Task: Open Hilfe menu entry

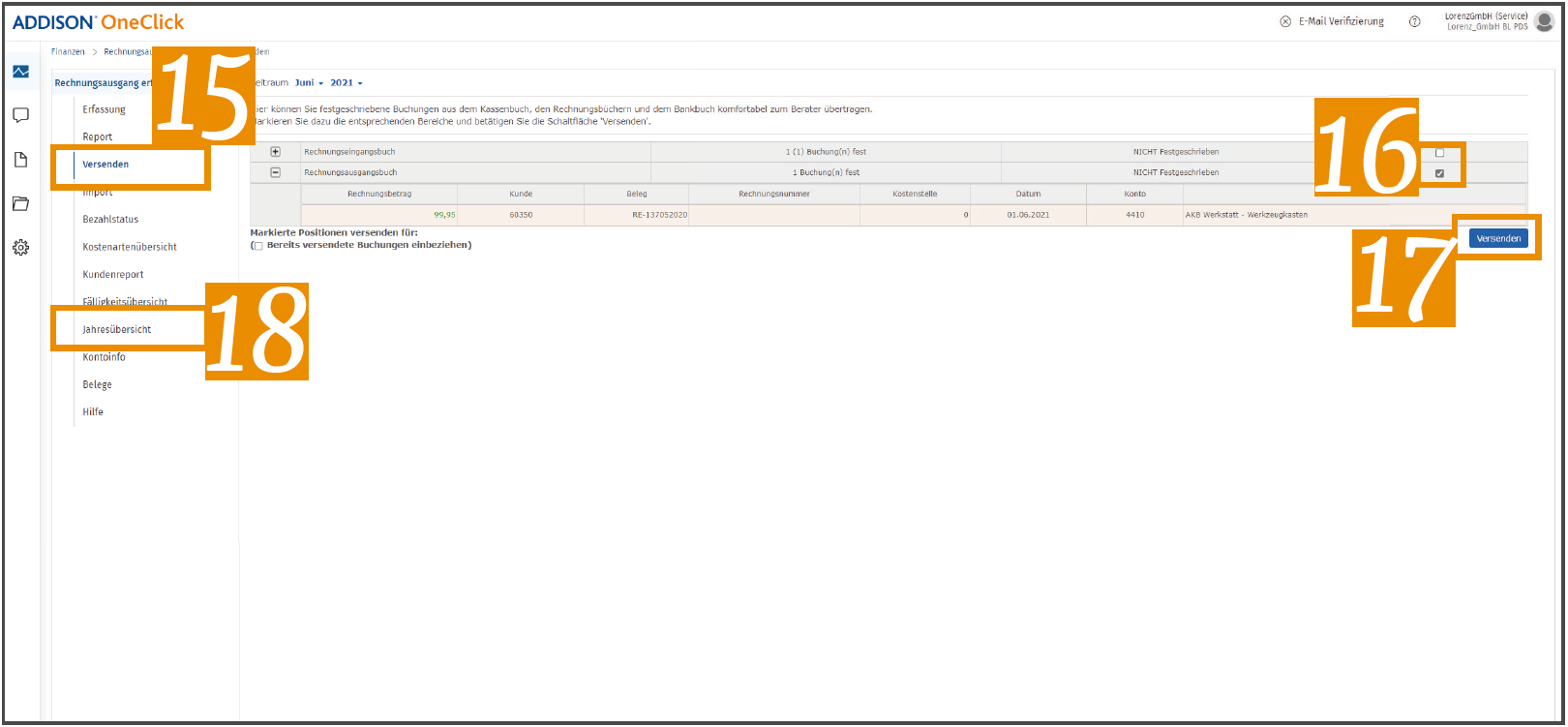Action: (93, 412)
